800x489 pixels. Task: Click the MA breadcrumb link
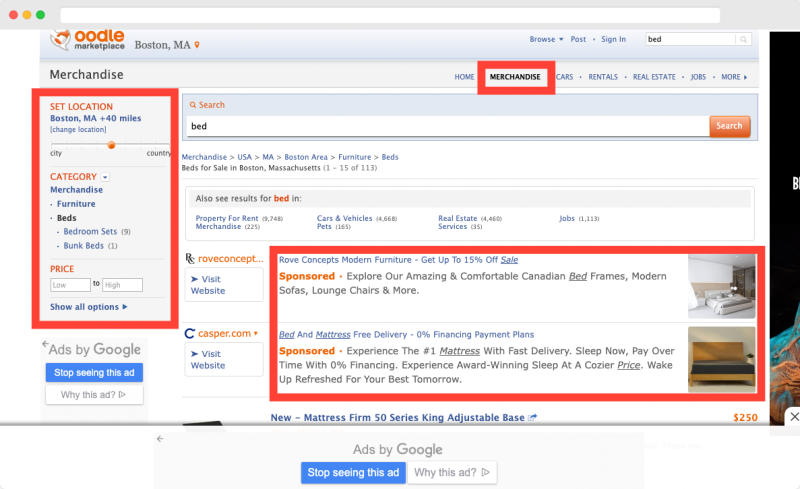268,157
